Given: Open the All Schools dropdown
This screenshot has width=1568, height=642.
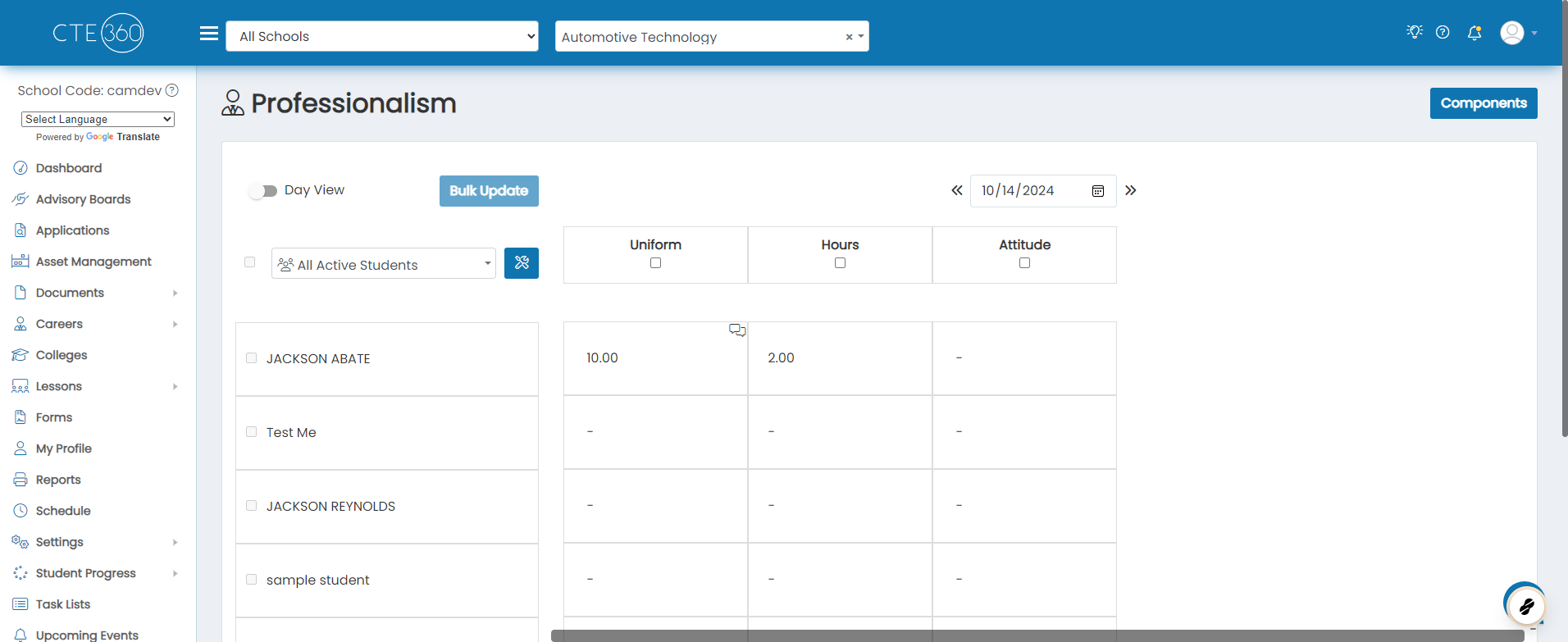Looking at the screenshot, I should coord(382,36).
